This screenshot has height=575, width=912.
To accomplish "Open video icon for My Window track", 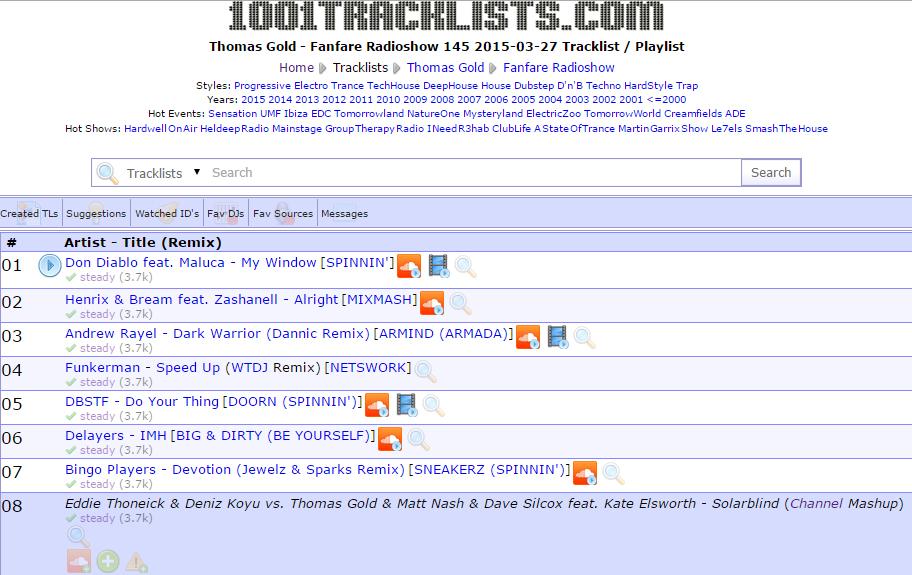I will click(438, 265).
